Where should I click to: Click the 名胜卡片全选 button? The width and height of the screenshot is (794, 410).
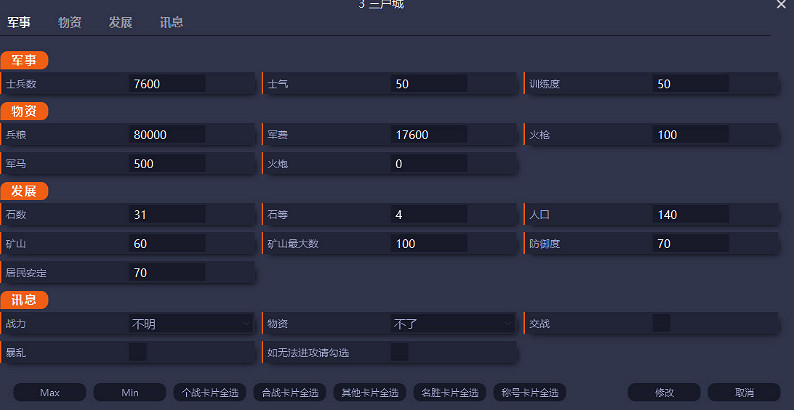449,392
